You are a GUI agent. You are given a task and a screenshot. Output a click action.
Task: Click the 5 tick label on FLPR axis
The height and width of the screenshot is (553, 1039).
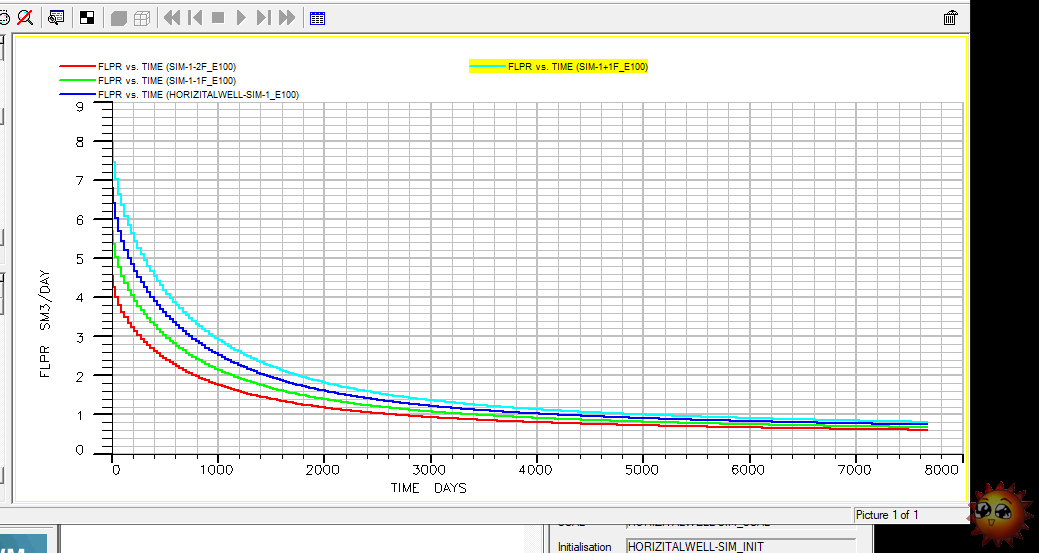click(x=80, y=259)
